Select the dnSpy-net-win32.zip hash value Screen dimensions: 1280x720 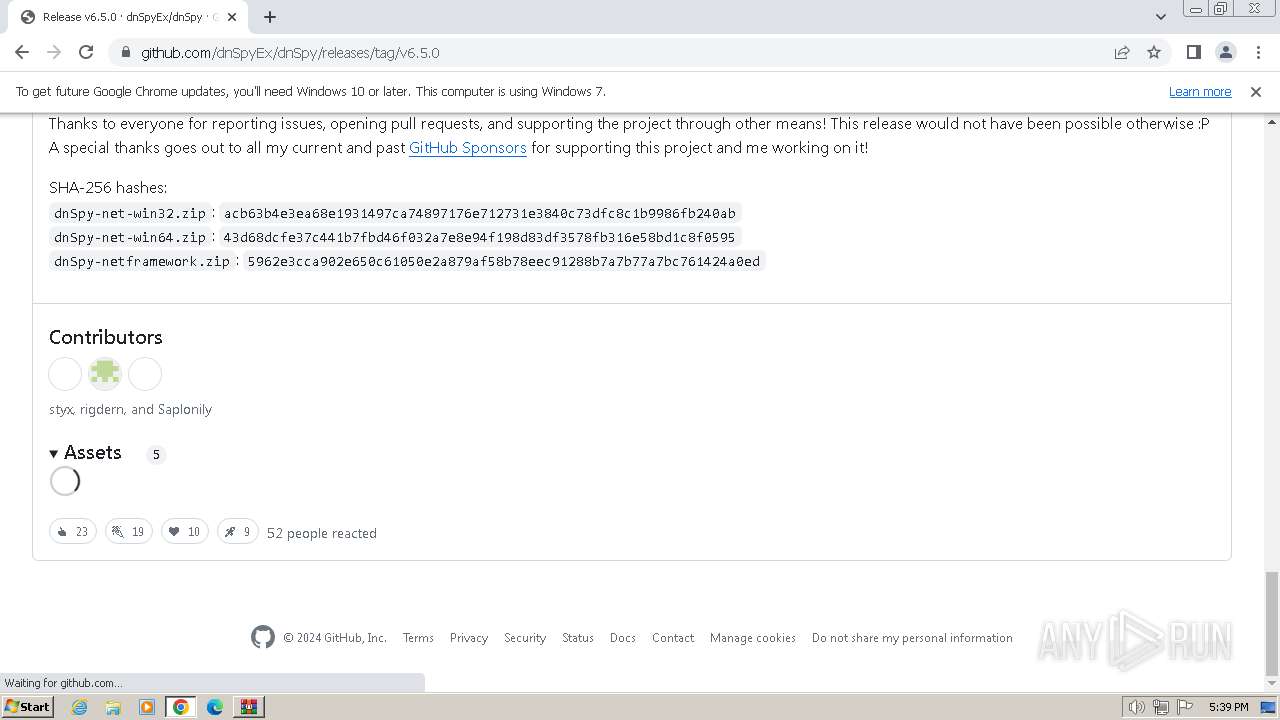[x=480, y=213]
